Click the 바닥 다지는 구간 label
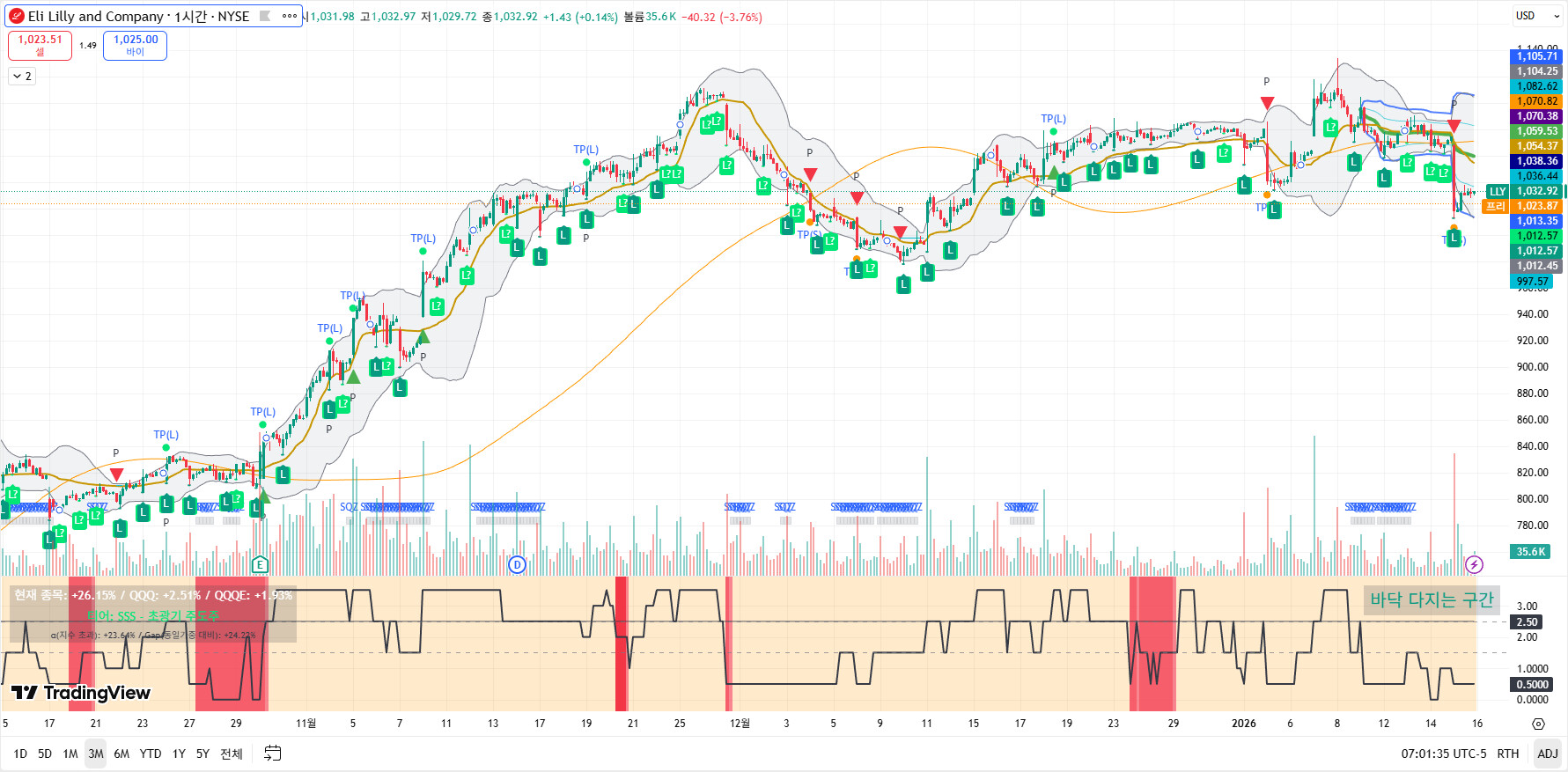Screen dimensions: 1568x772 point(1432,599)
